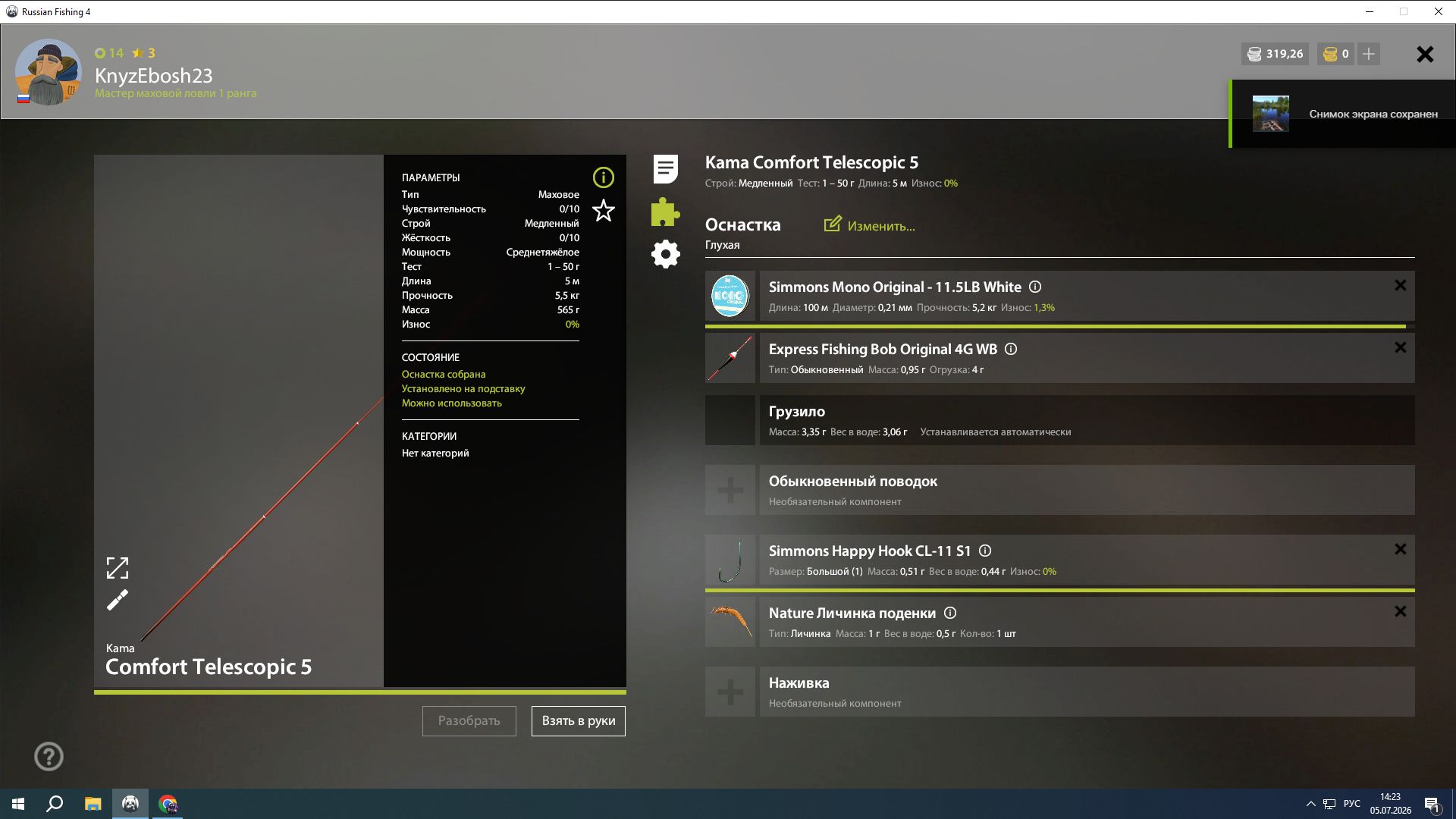1456x819 pixels.
Task: Select the mayfly larva bait thumbnail
Action: tap(730, 622)
